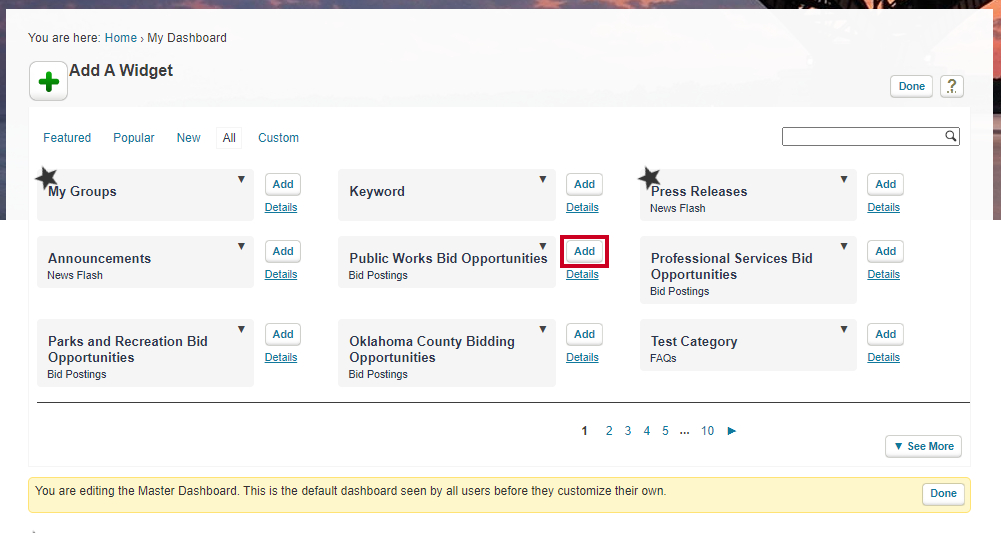Click the search magnifier icon
The image size is (1001, 533).
[x=951, y=136]
